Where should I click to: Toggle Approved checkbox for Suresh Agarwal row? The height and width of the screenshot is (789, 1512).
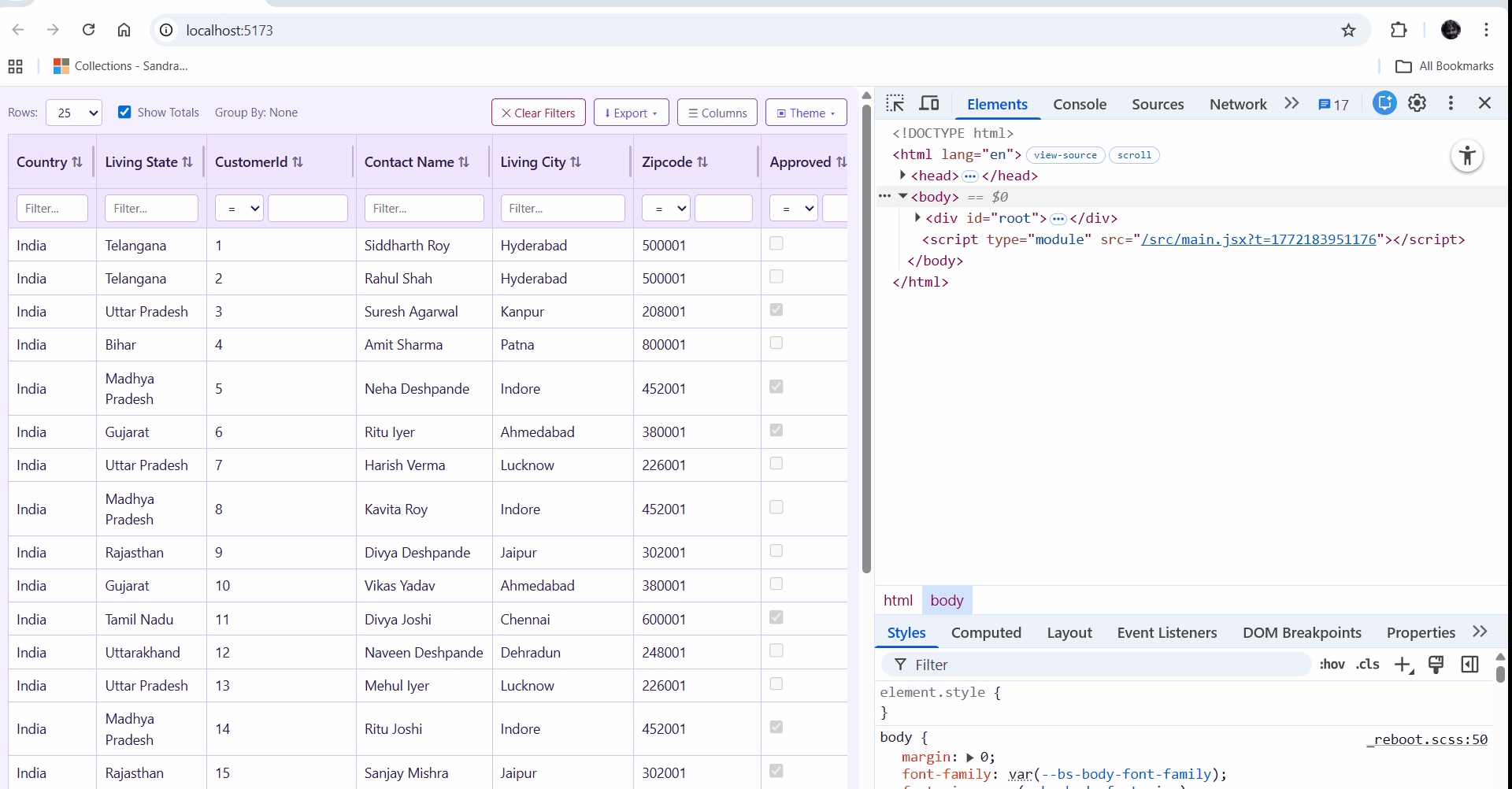coord(776,310)
